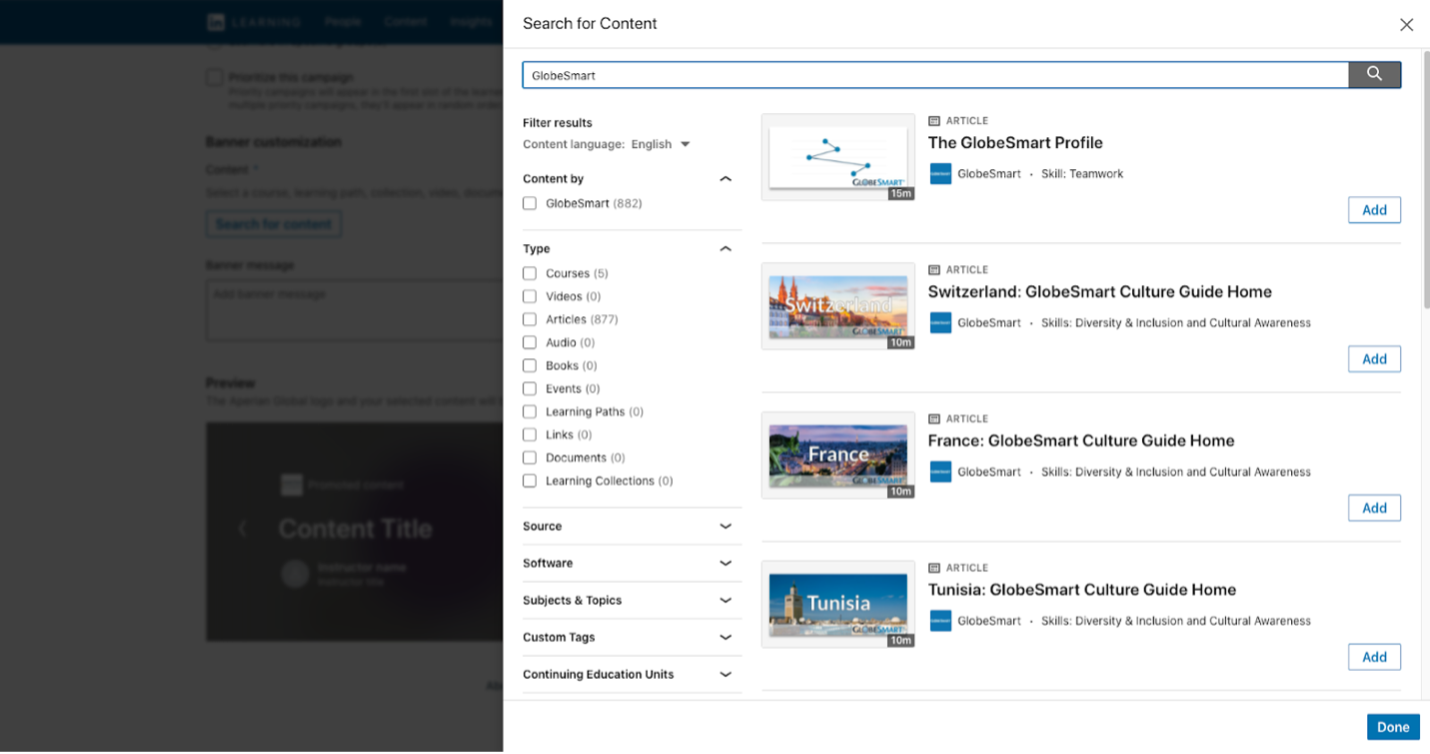Click the Banner message text area
Screen dimensions: 1430x754
pos(355,311)
